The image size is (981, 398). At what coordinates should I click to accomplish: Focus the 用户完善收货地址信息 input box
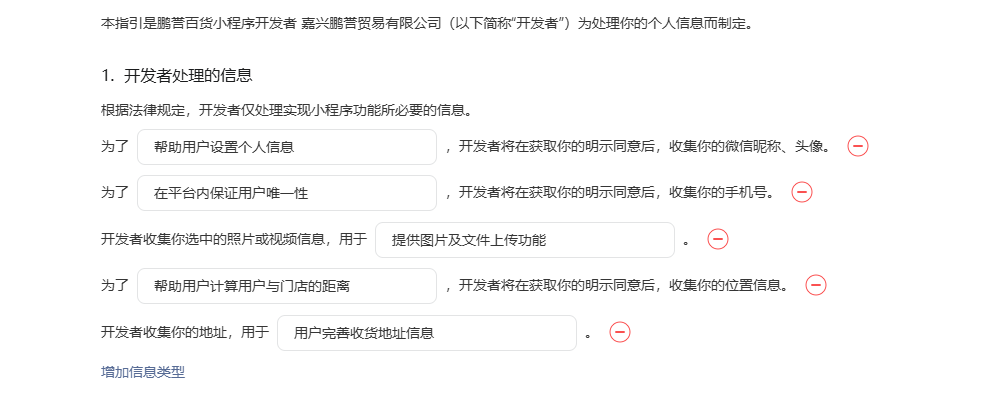427,333
